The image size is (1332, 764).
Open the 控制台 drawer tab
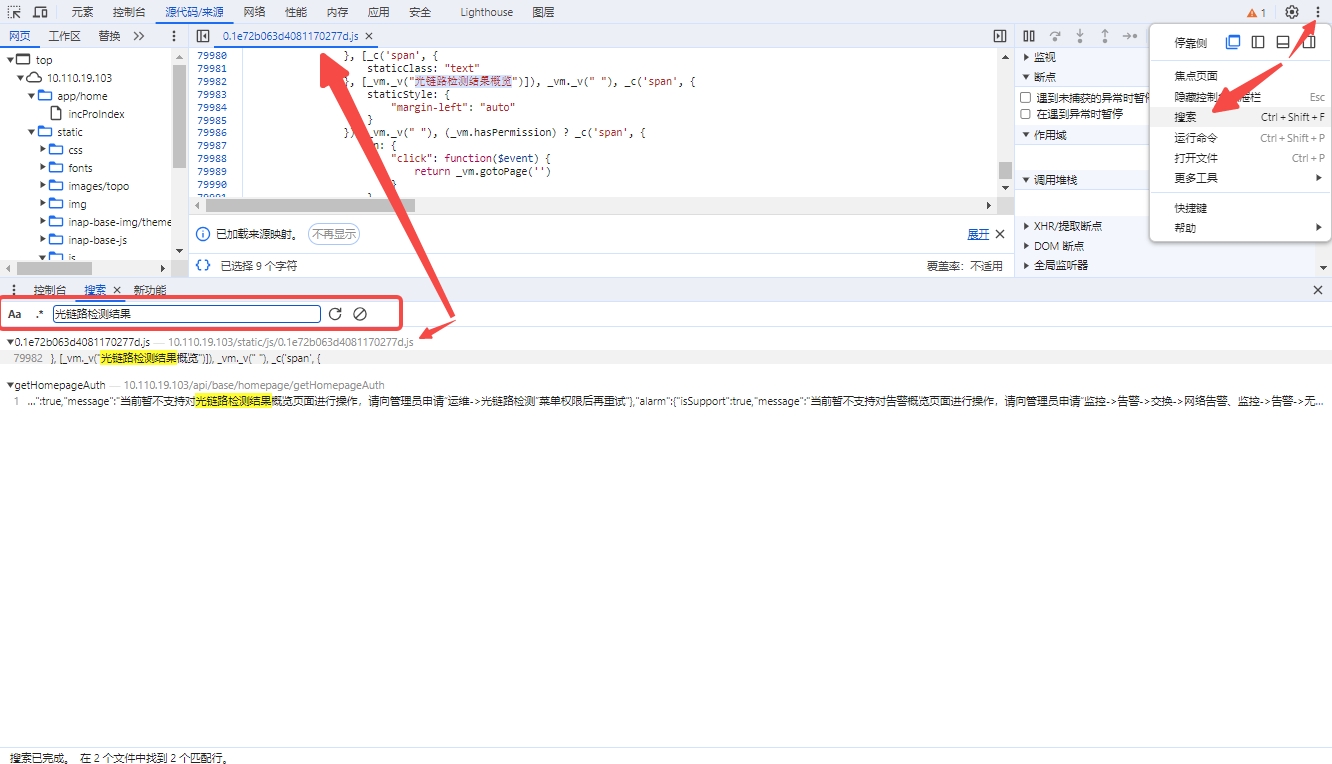[50, 290]
